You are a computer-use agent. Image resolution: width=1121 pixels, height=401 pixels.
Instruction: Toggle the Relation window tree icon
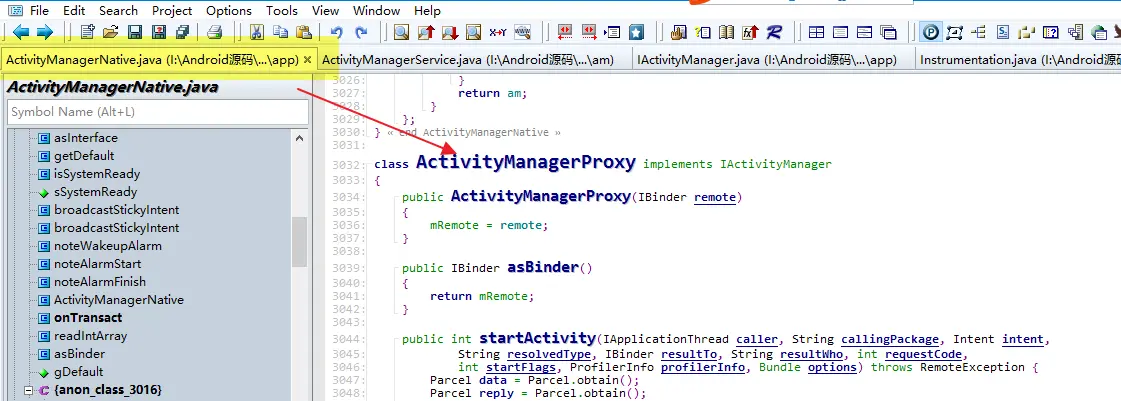pos(978,31)
